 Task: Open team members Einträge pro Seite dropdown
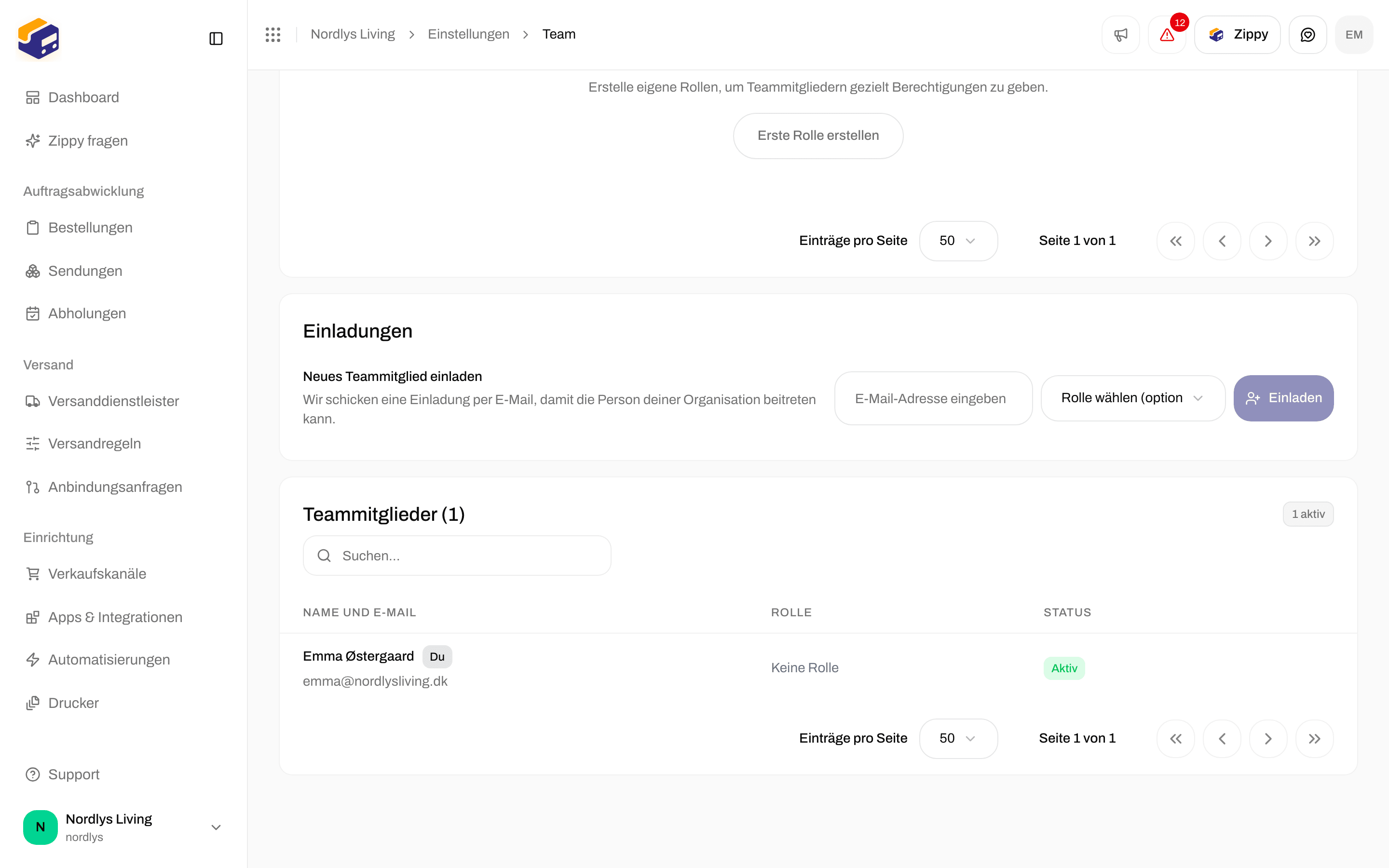(x=958, y=738)
